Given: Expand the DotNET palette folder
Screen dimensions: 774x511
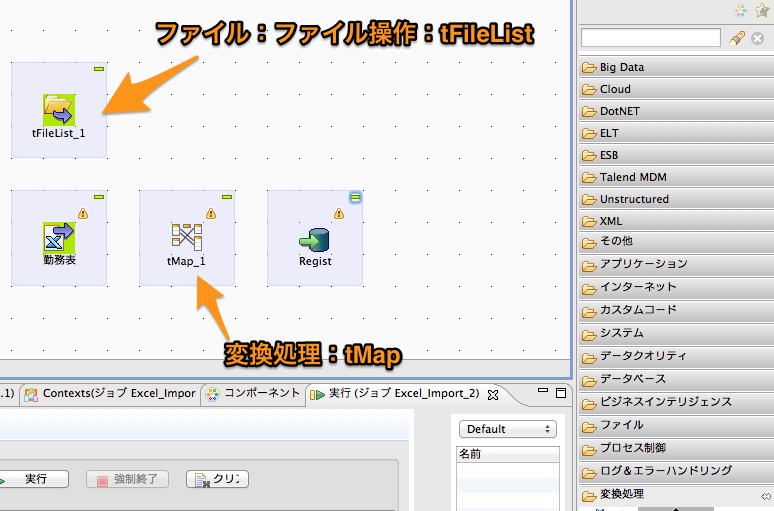Looking at the screenshot, I should [x=676, y=112].
